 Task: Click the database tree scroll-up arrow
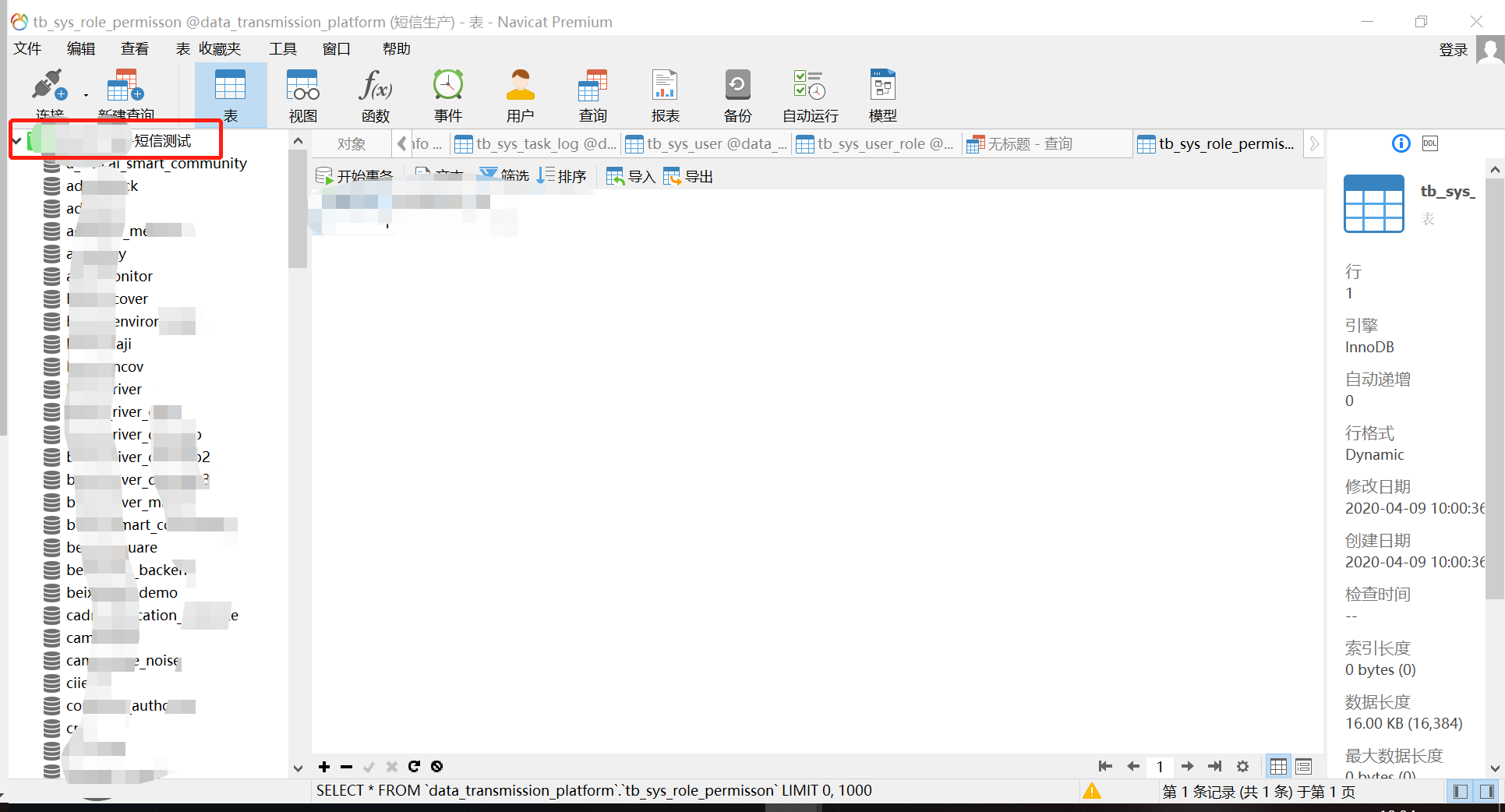tap(298, 141)
